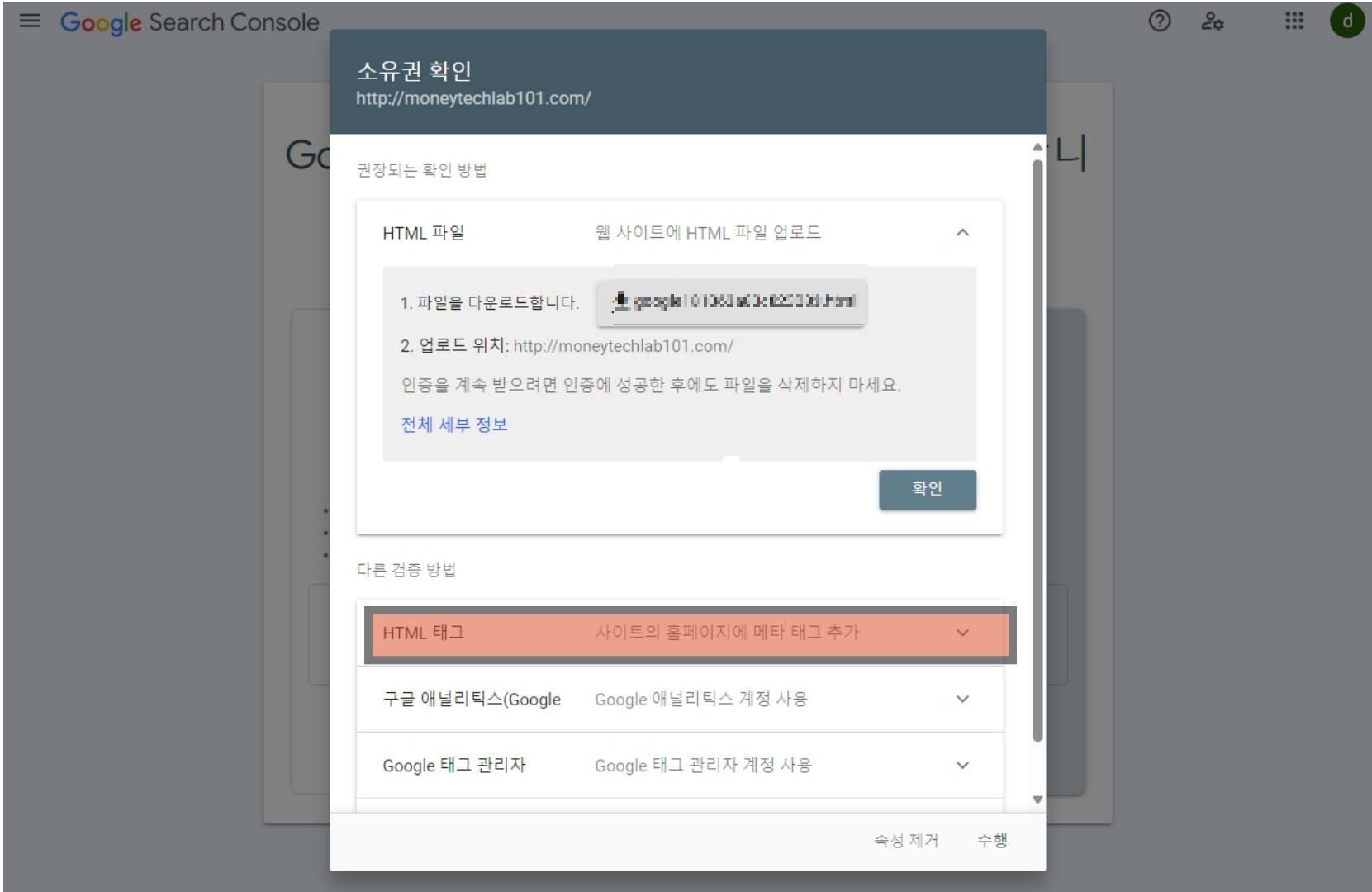The height and width of the screenshot is (892, 1372).
Task: Click the dialog scrollbar up arrow
Action: [1037, 147]
